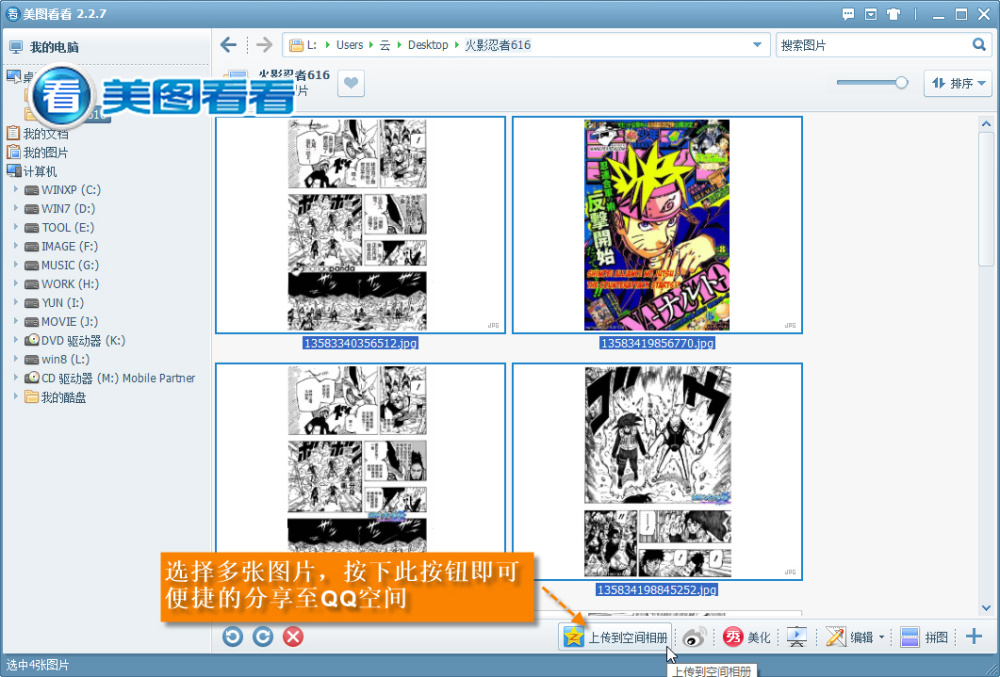The width and height of the screenshot is (1000, 677).
Task: Open 美化 beautify tool
Action: (x=746, y=636)
